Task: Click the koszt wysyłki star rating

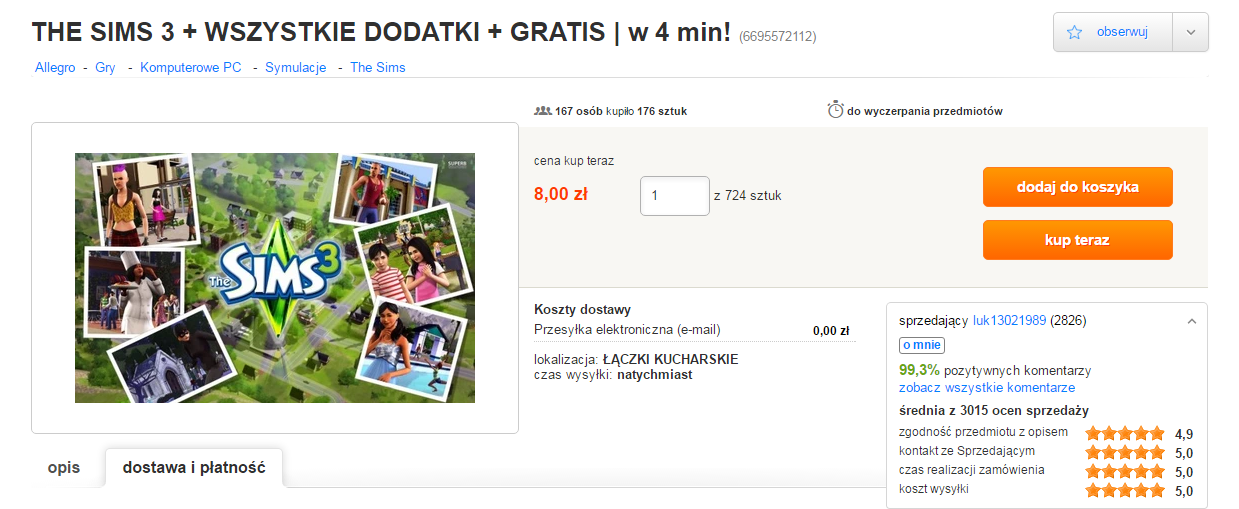Action: pos(1125,490)
